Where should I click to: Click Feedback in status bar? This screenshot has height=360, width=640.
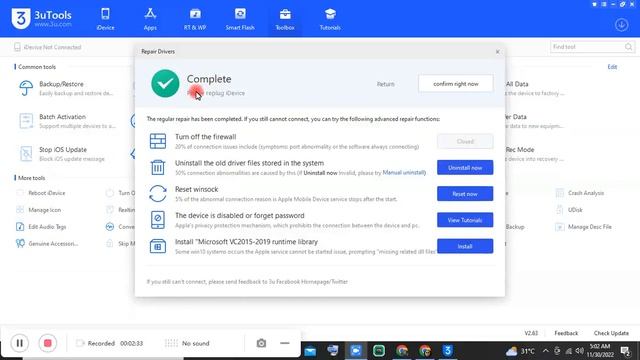(x=566, y=333)
